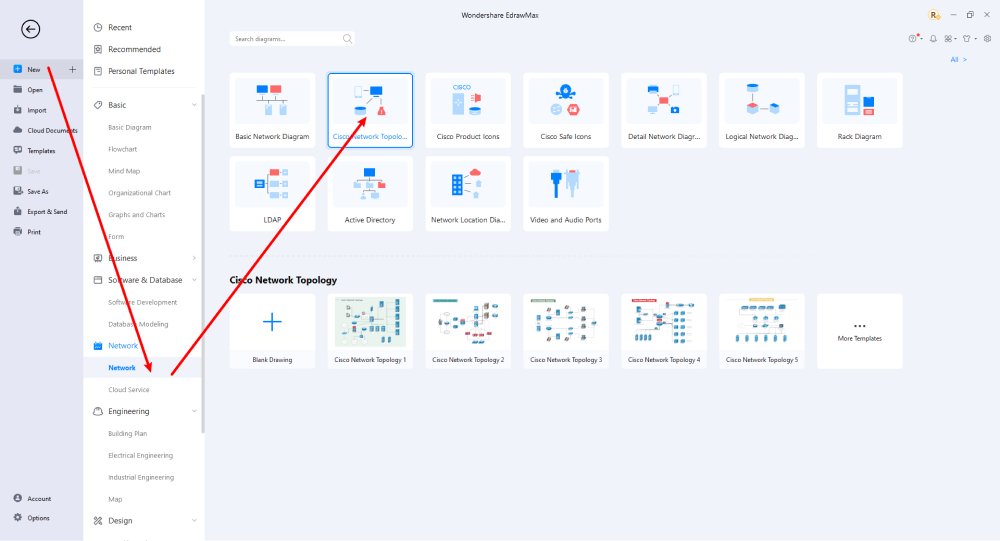Click the search magnifier icon

coord(347,39)
